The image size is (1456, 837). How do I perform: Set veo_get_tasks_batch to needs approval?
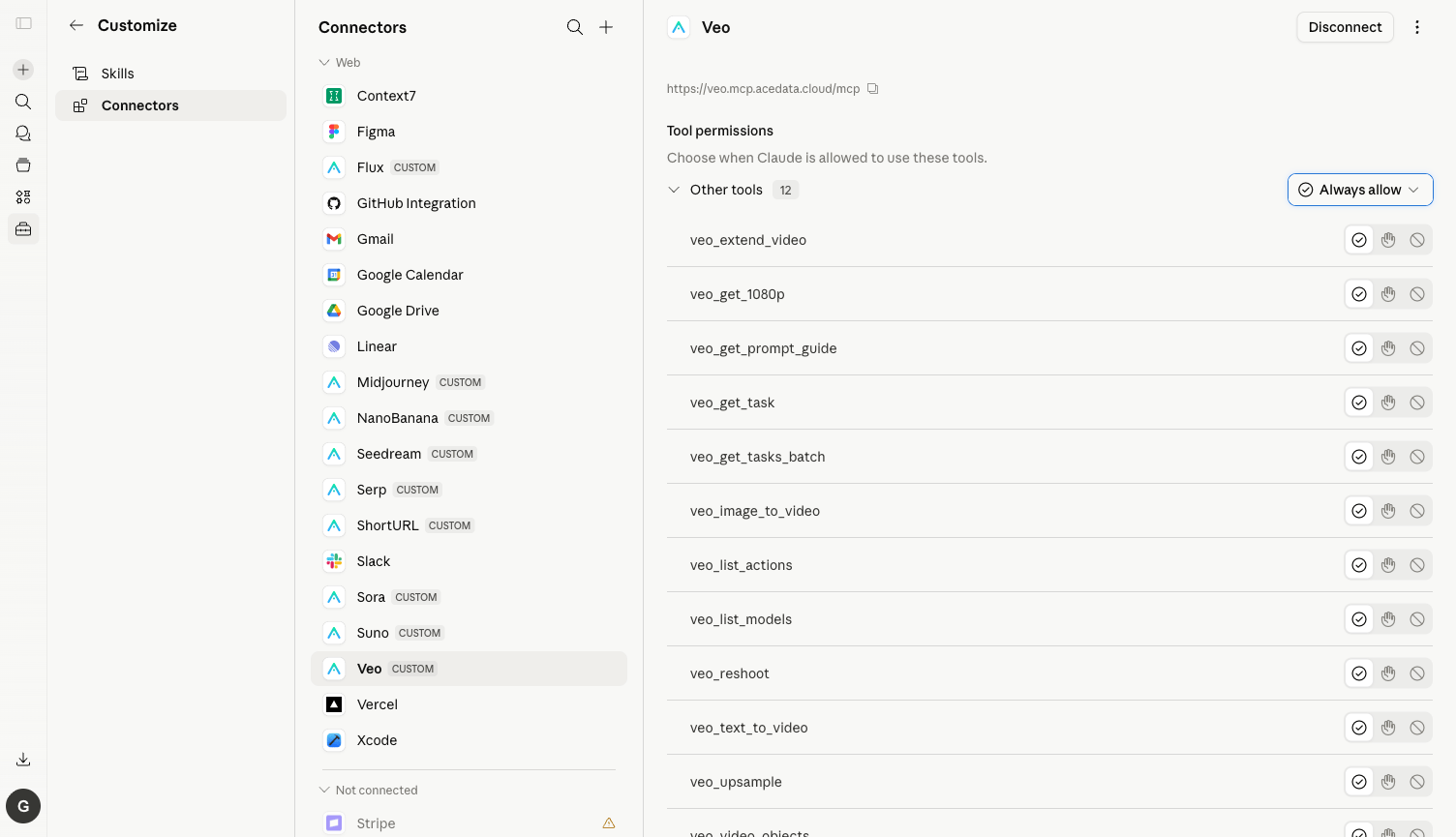point(1388,457)
